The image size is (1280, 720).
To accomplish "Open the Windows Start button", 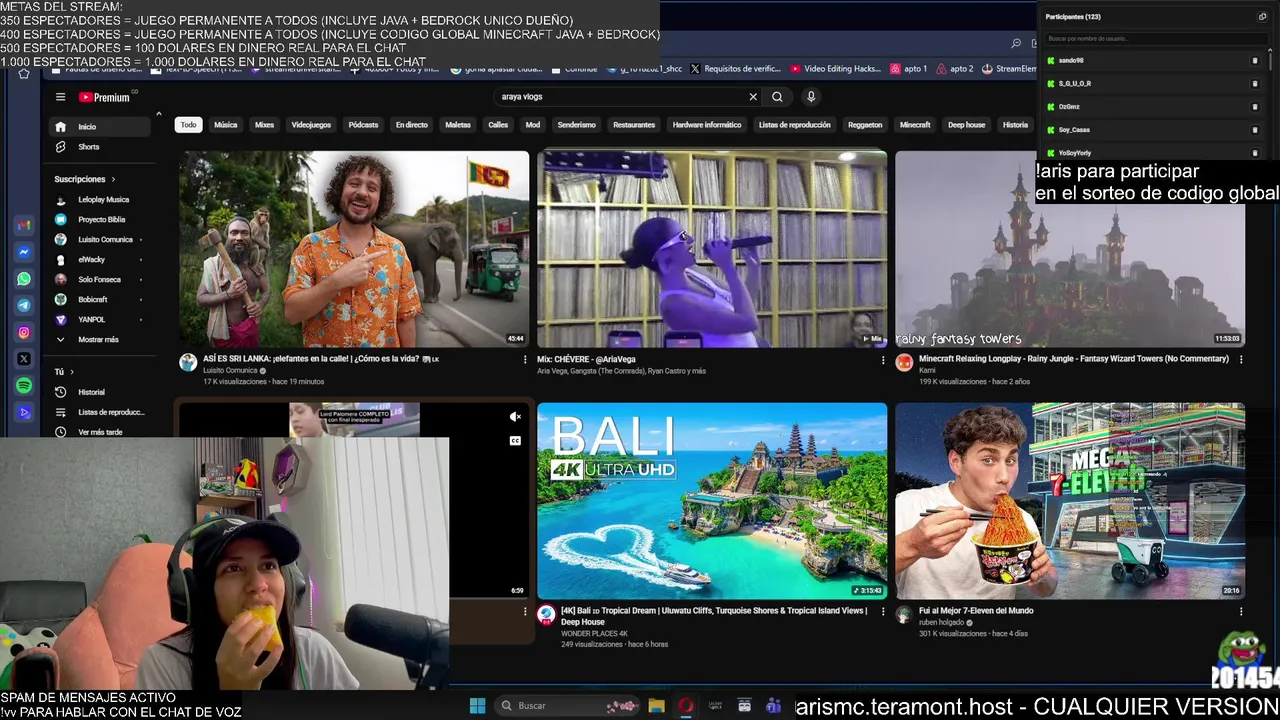I will click(477, 706).
